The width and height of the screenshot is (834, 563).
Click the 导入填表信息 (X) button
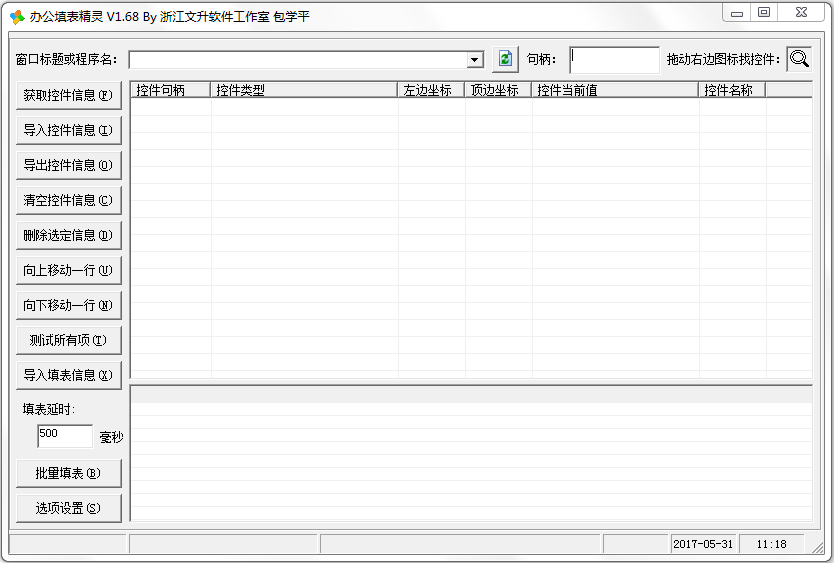pyautogui.click(x=69, y=375)
